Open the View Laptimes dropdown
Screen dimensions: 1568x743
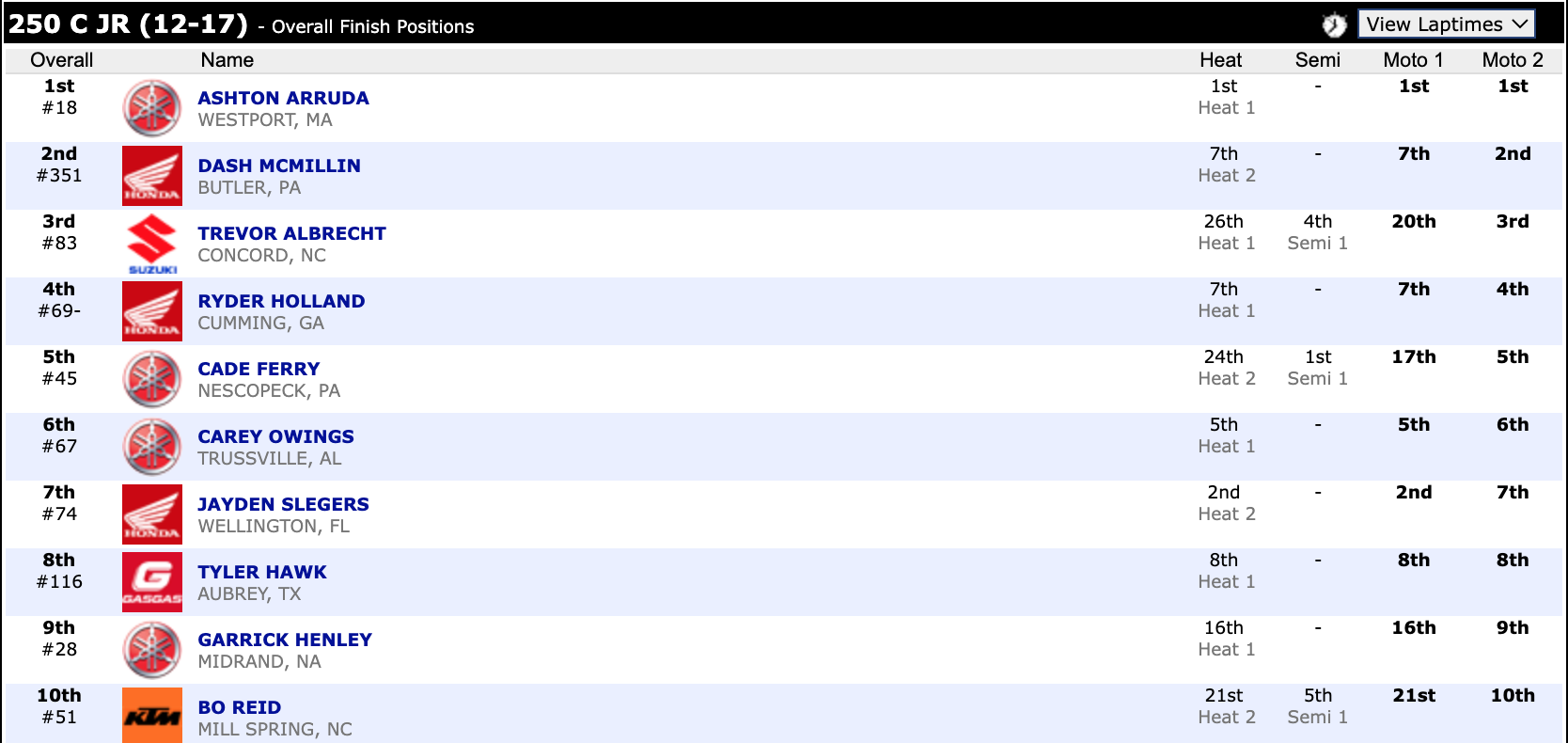tap(1446, 24)
